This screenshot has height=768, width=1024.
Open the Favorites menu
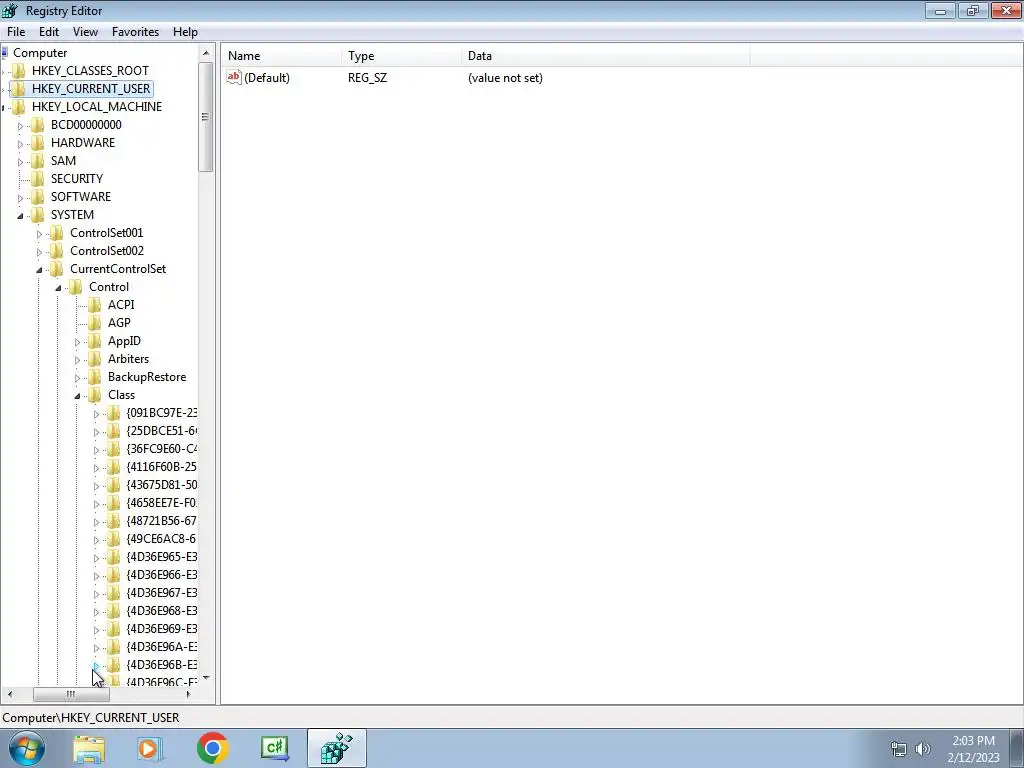(135, 32)
